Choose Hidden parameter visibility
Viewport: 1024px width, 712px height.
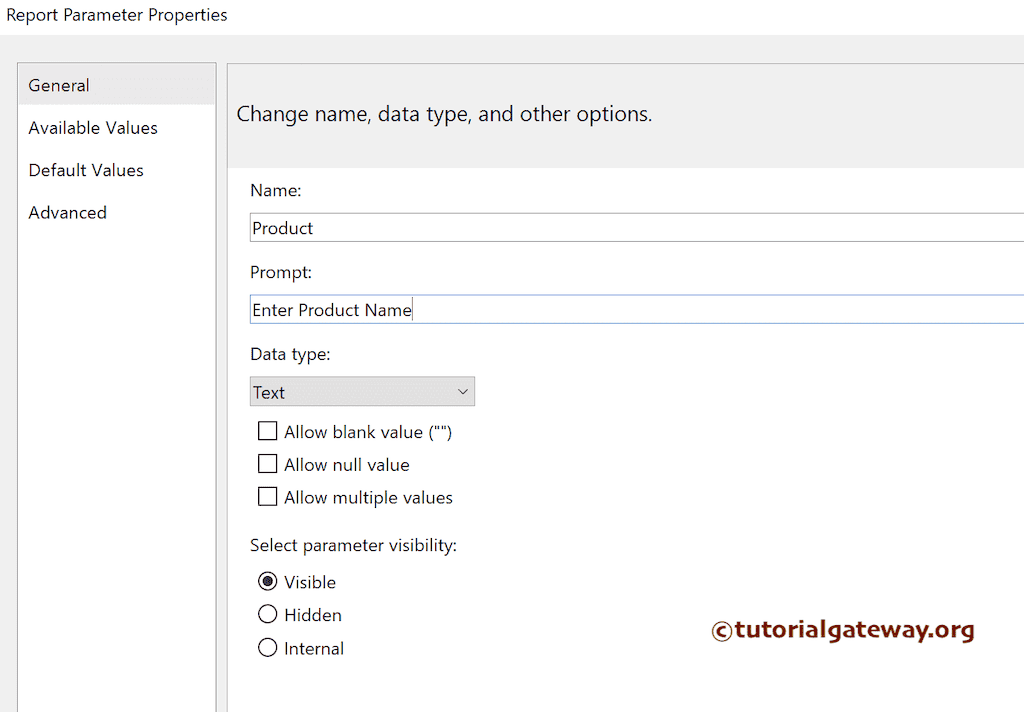pyautogui.click(x=268, y=615)
